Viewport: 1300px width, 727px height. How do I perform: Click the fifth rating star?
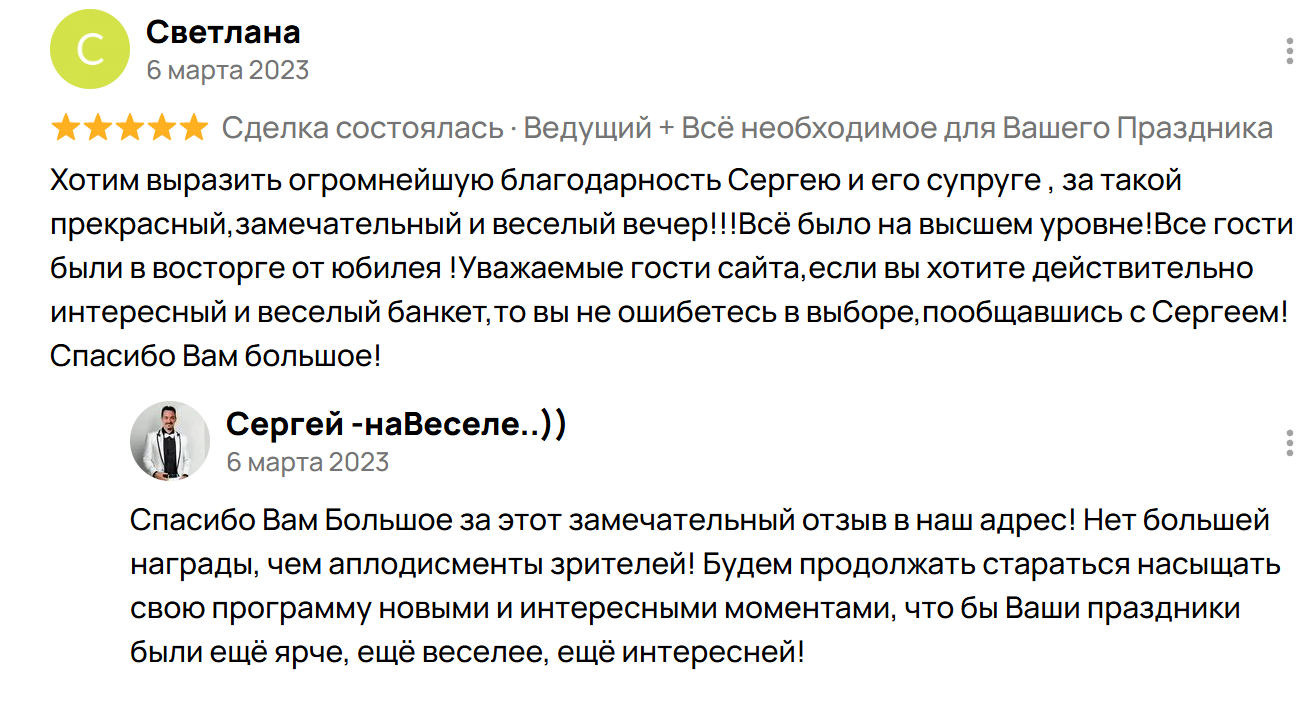tap(193, 128)
